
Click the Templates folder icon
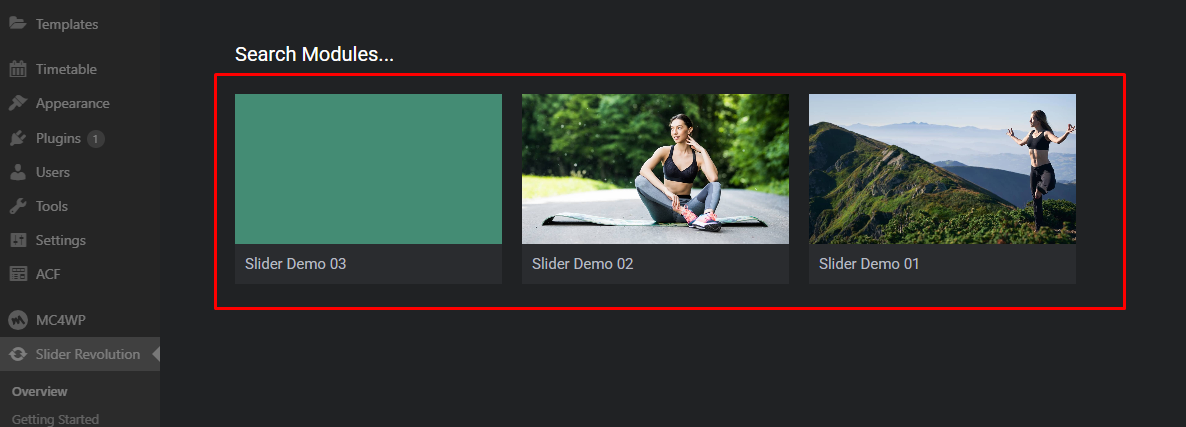[18, 23]
